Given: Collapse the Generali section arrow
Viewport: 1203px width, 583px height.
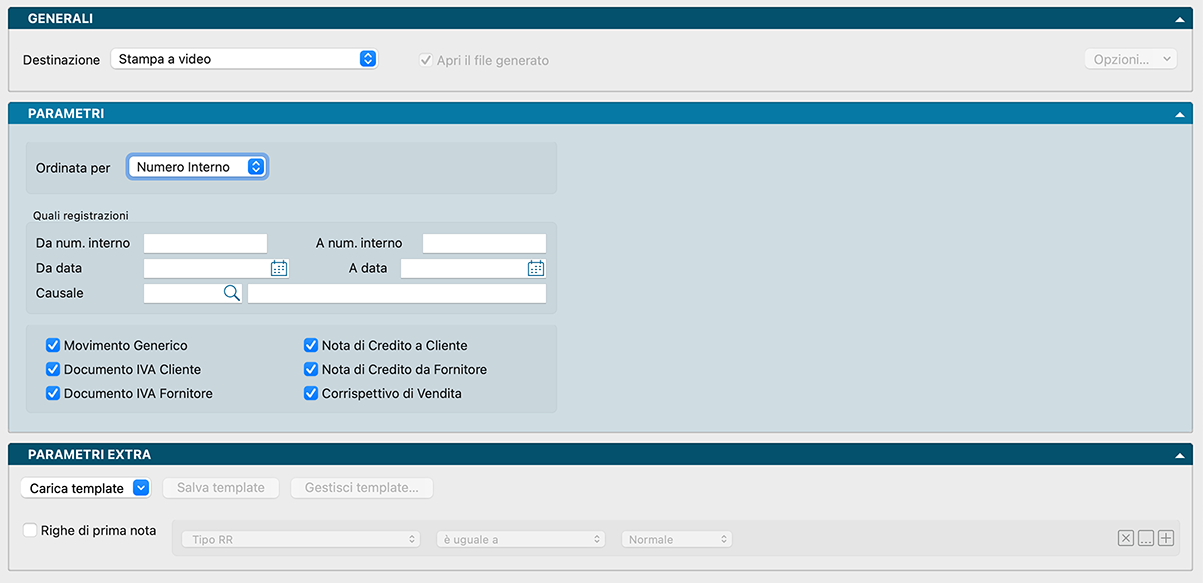Looking at the screenshot, I should pos(1181,20).
